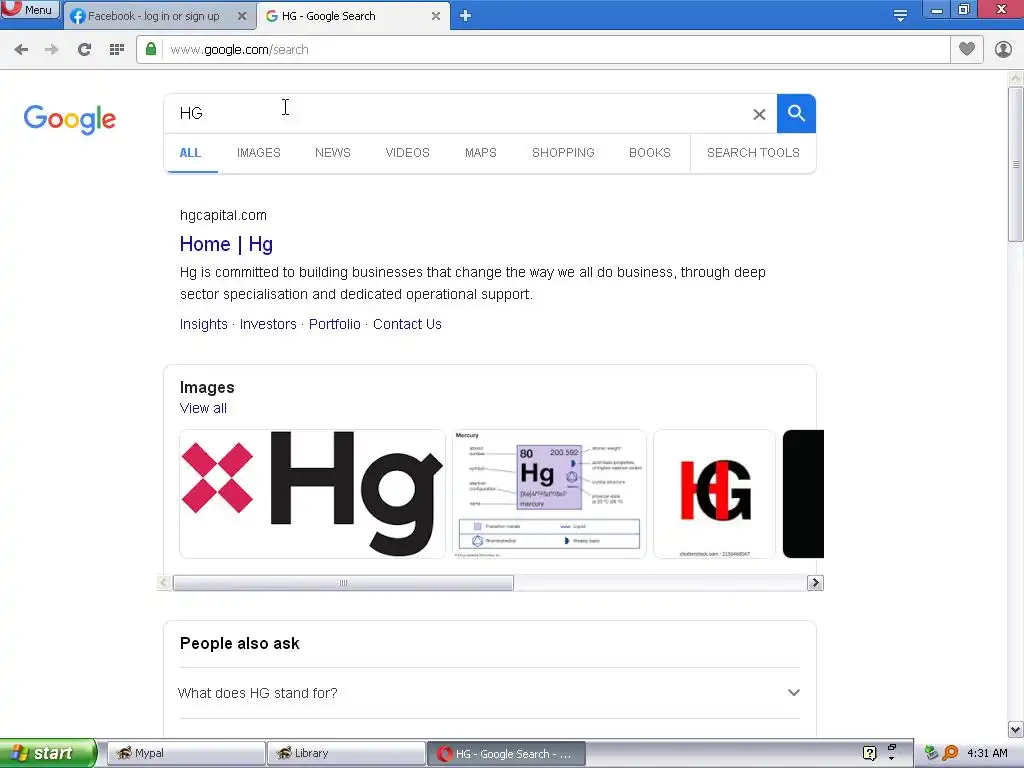Open the Opera Menu button
The width and height of the screenshot is (1024, 768).
[30, 9]
